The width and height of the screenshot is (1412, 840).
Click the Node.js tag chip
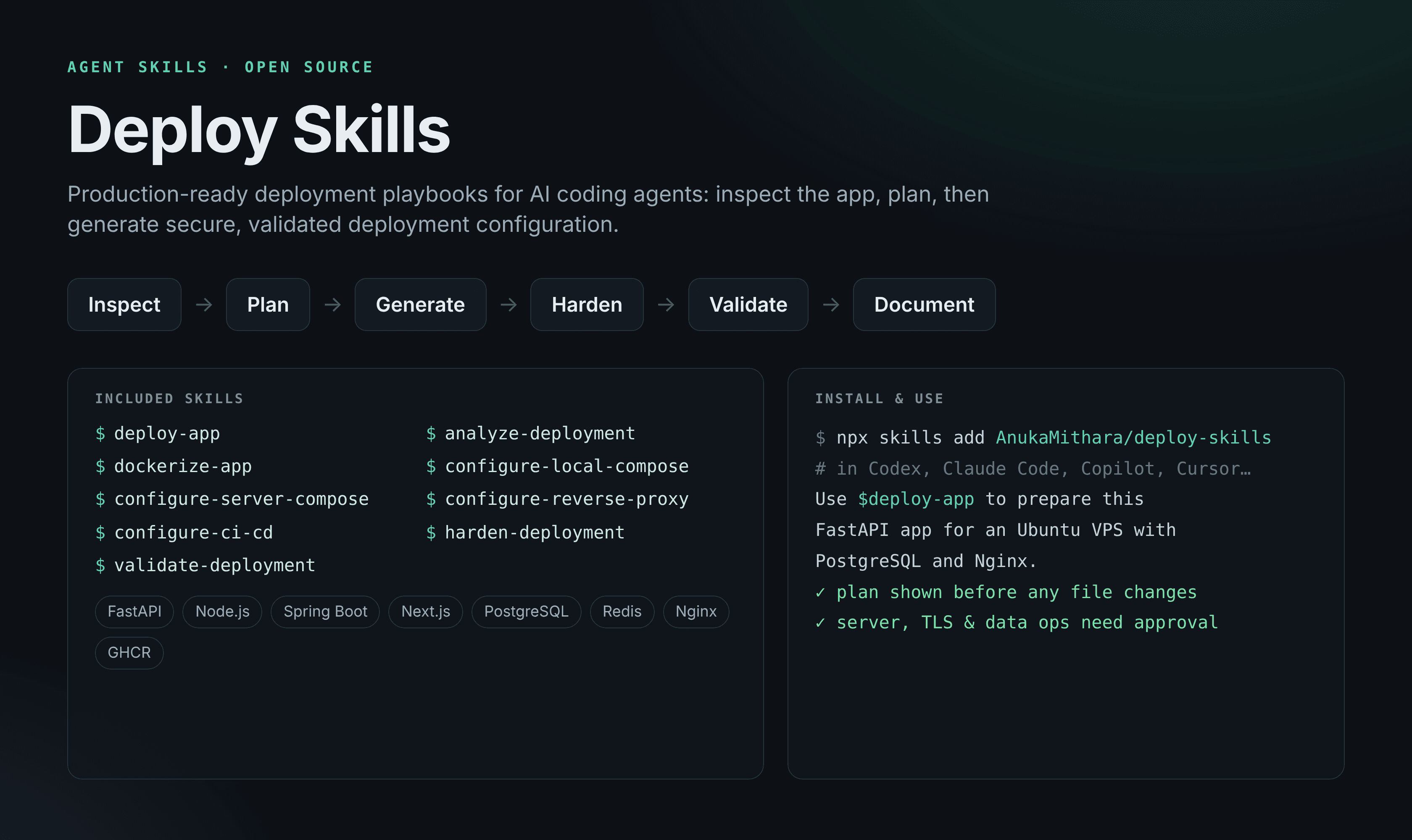pyautogui.click(x=222, y=612)
